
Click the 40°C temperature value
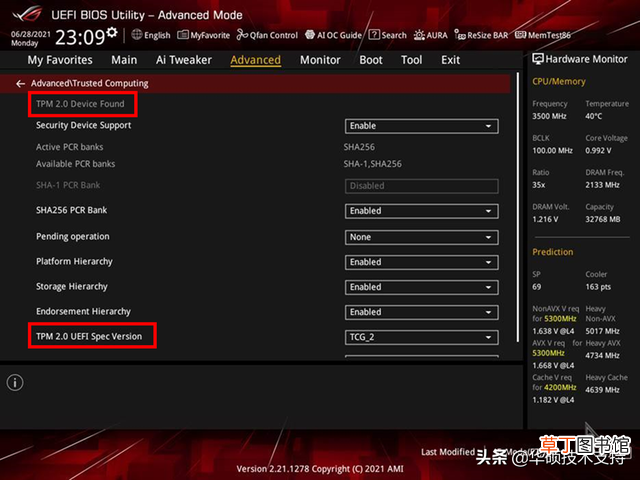(x=593, y=116)
